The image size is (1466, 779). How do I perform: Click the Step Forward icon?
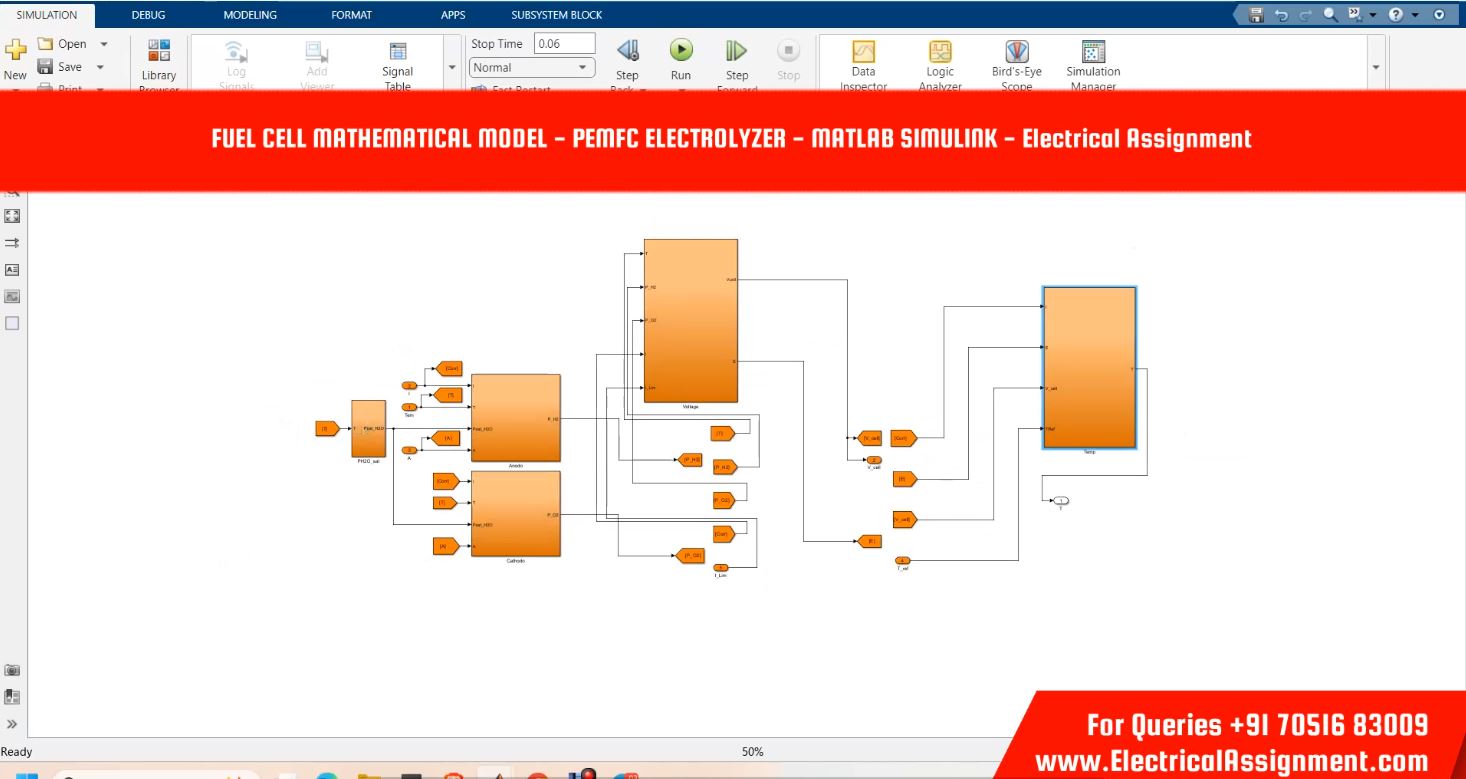[736, 51]
